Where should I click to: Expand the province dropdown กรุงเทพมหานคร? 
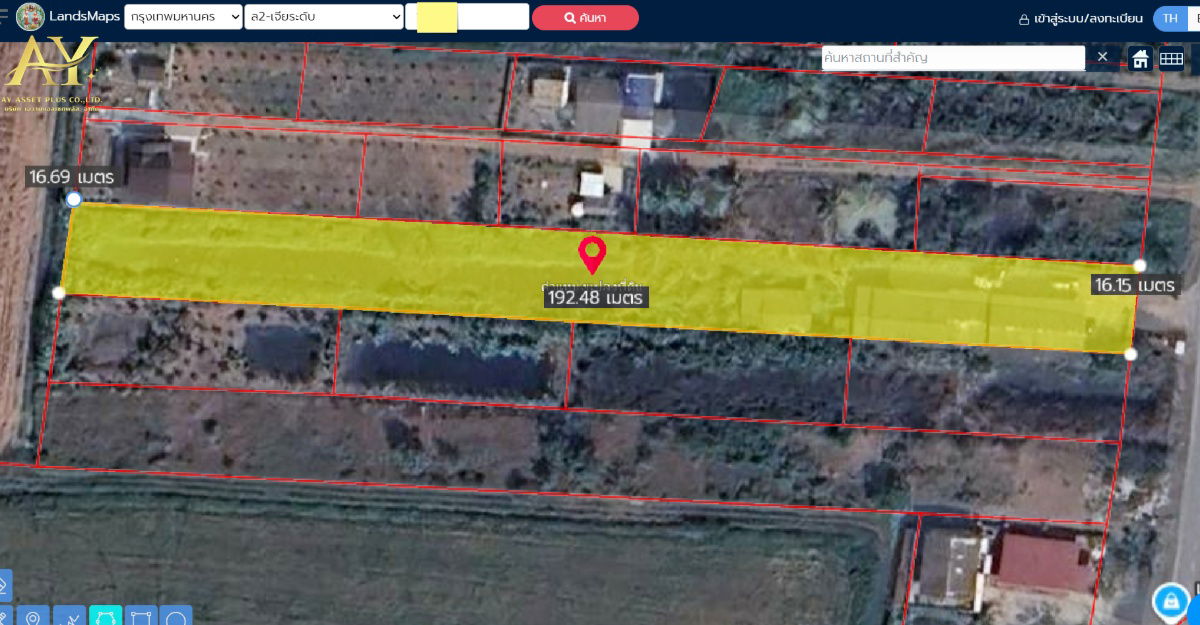coord(183,17)
